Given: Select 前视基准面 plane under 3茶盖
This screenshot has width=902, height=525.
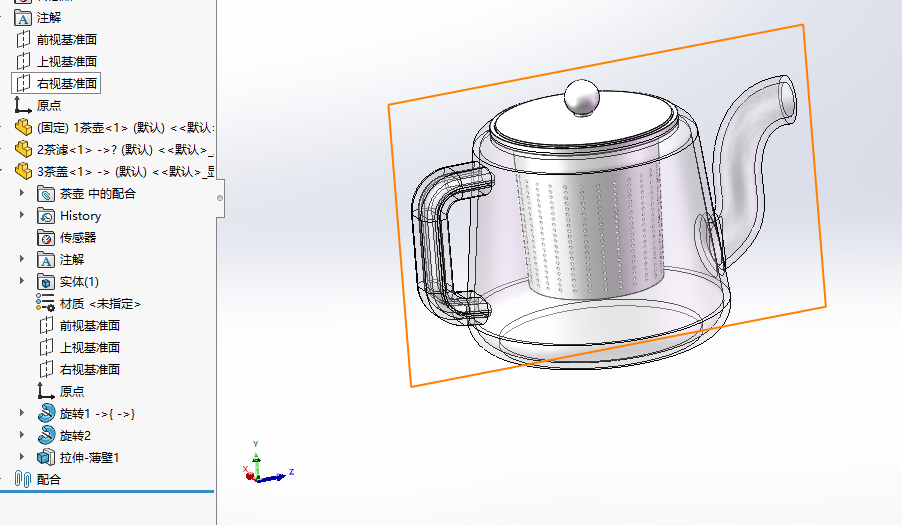Looking at the screenshot, I should pos(79,325).
